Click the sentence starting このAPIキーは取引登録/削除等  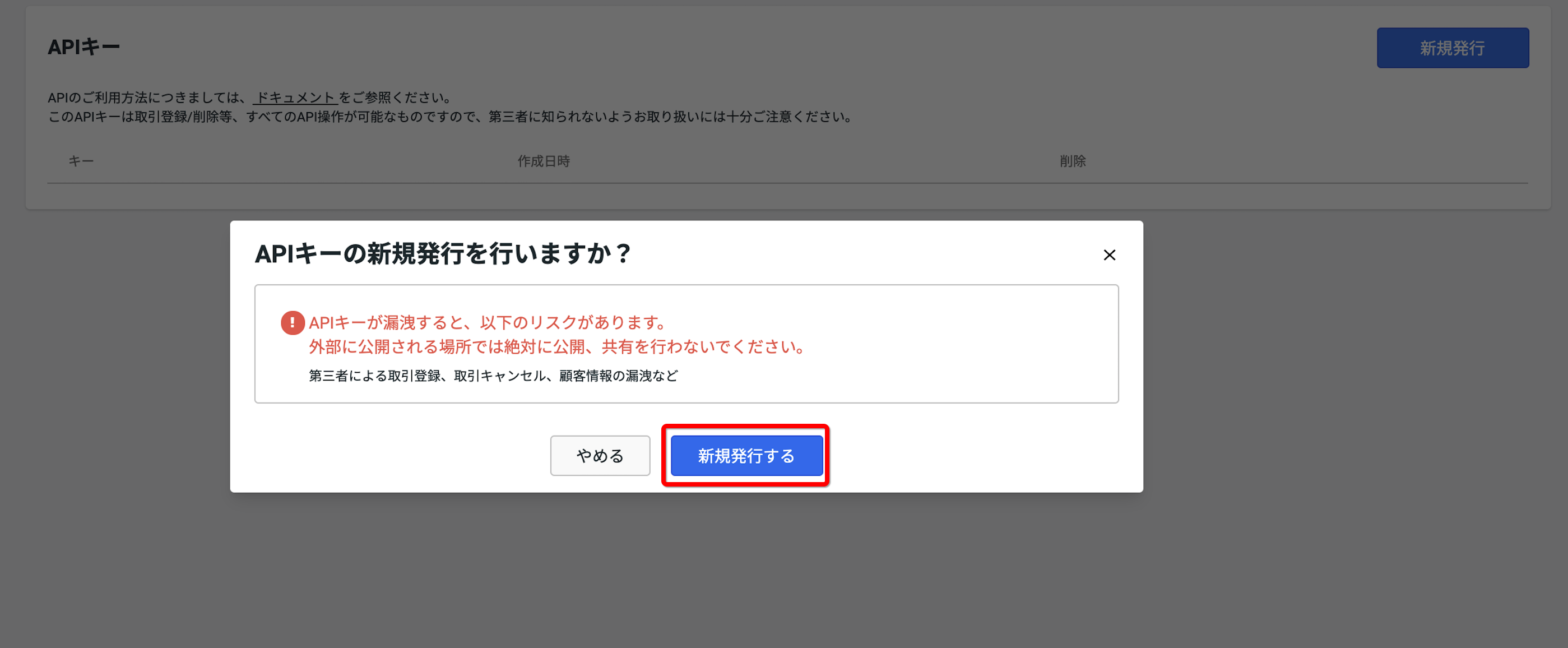[x=451, y=117]
